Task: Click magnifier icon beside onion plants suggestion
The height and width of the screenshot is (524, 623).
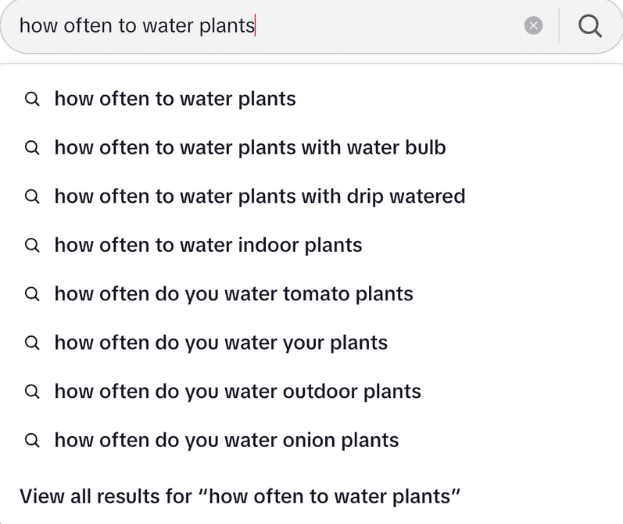Action: pyautogui.click(x=32, y=440)
